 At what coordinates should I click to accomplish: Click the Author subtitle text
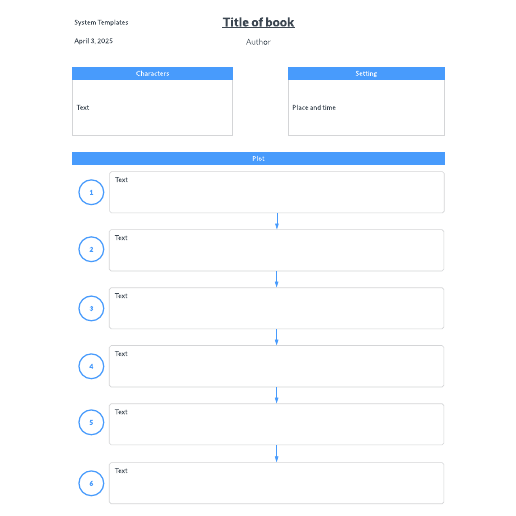(x=258, y=42)
